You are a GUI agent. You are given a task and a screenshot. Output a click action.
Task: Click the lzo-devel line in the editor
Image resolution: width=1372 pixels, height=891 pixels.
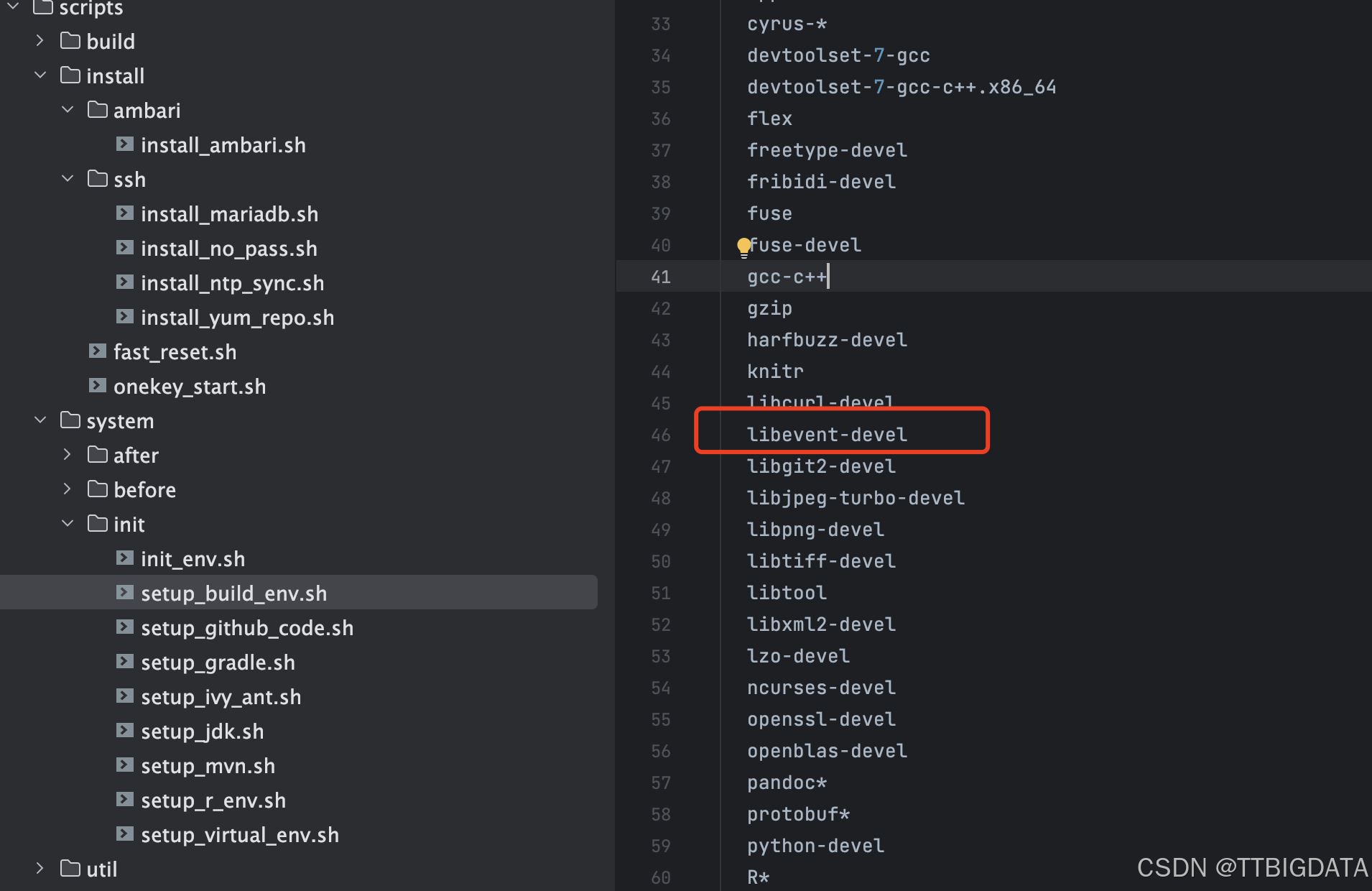click(799, 656)
